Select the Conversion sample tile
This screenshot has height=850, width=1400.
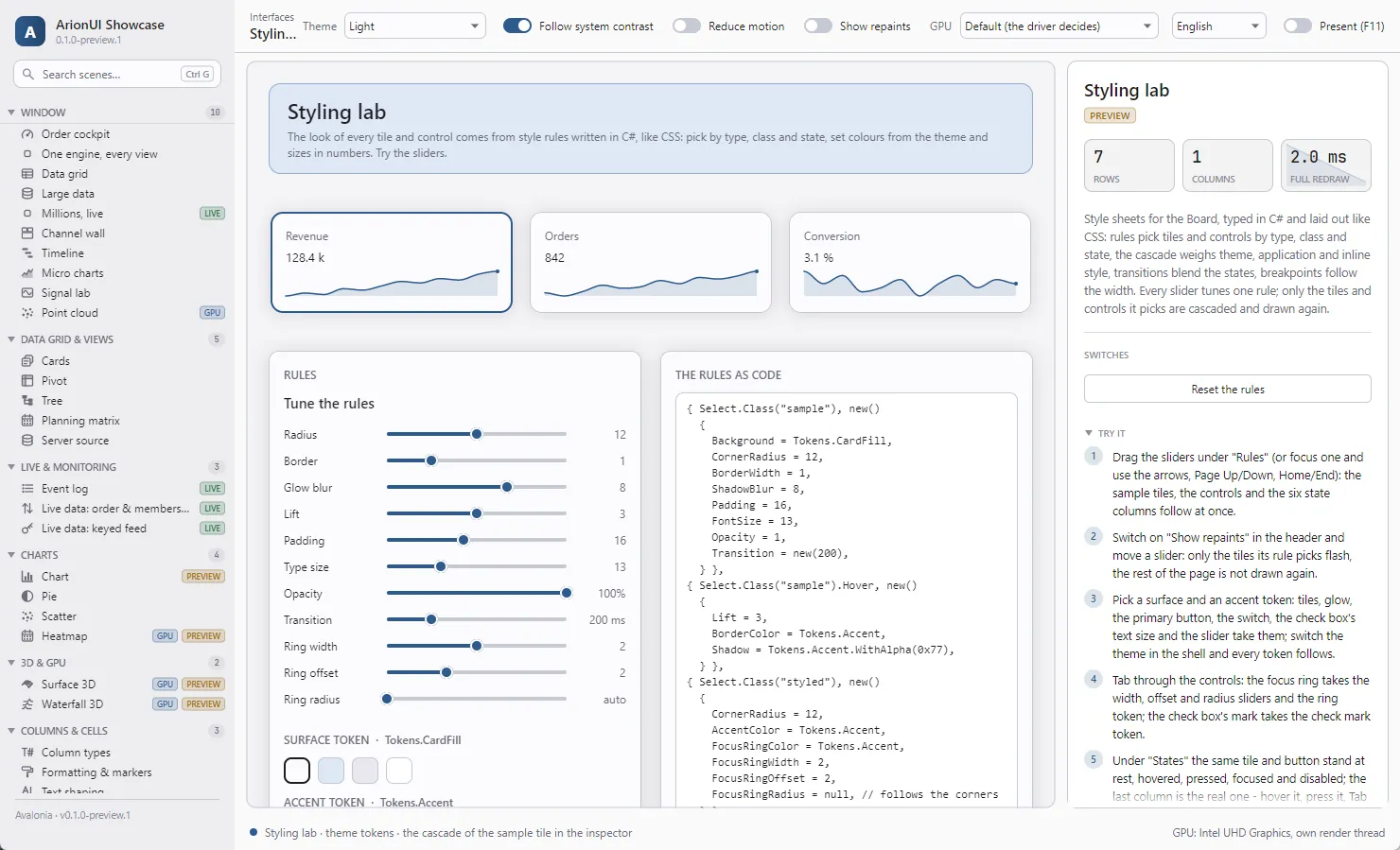tap(910, 262)
